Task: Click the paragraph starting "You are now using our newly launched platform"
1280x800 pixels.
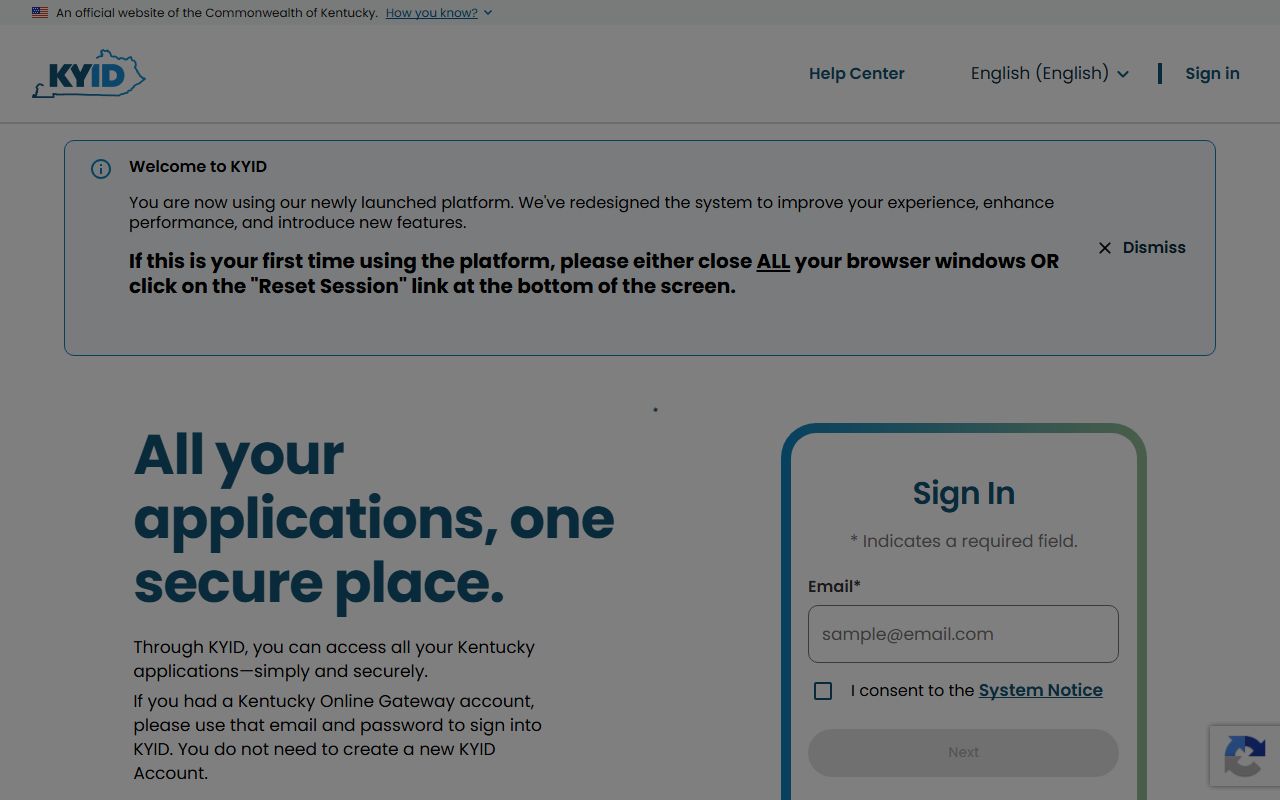Action: click(x=591, y=212)
